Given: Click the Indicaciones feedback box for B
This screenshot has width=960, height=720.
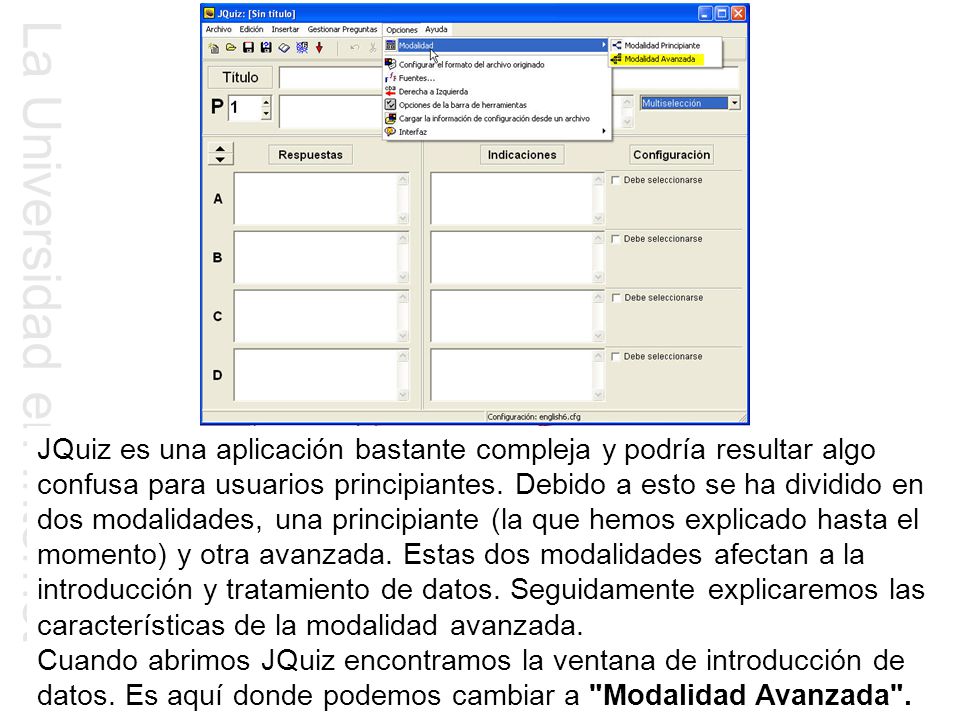Looking at the screenshot, I should pos(512,258).
